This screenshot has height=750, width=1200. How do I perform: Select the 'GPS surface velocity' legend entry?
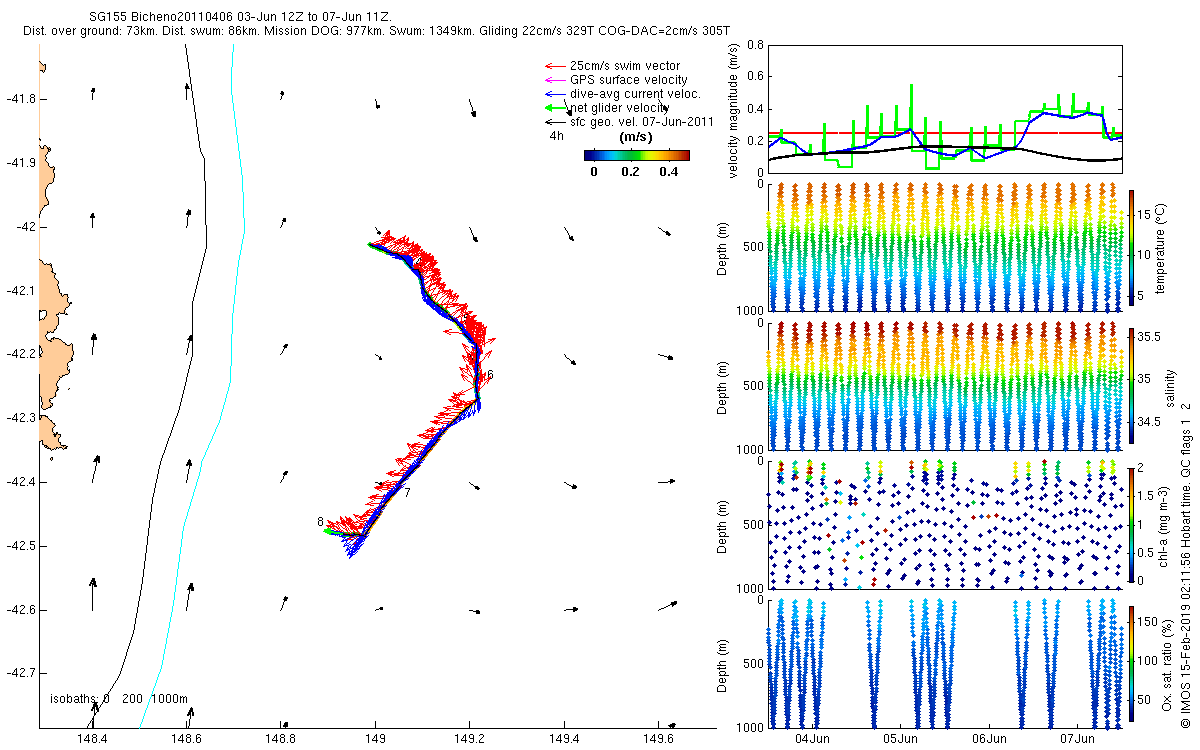click(x=628, y=80)
